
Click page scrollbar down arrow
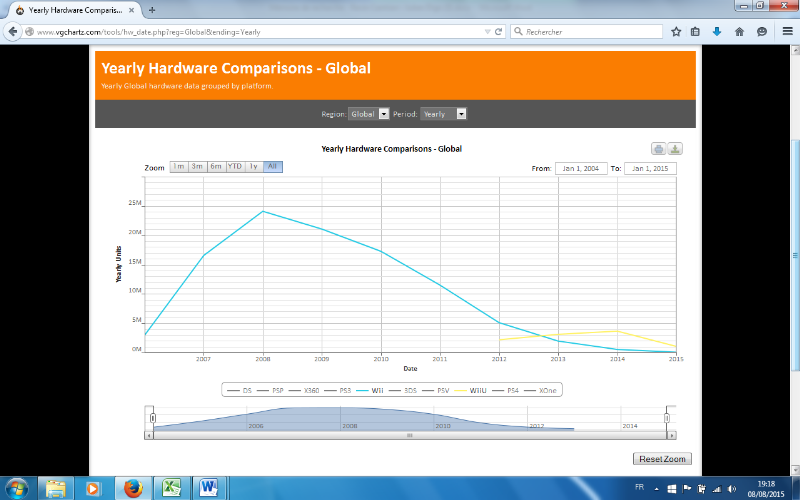click(x=795, y=470)
